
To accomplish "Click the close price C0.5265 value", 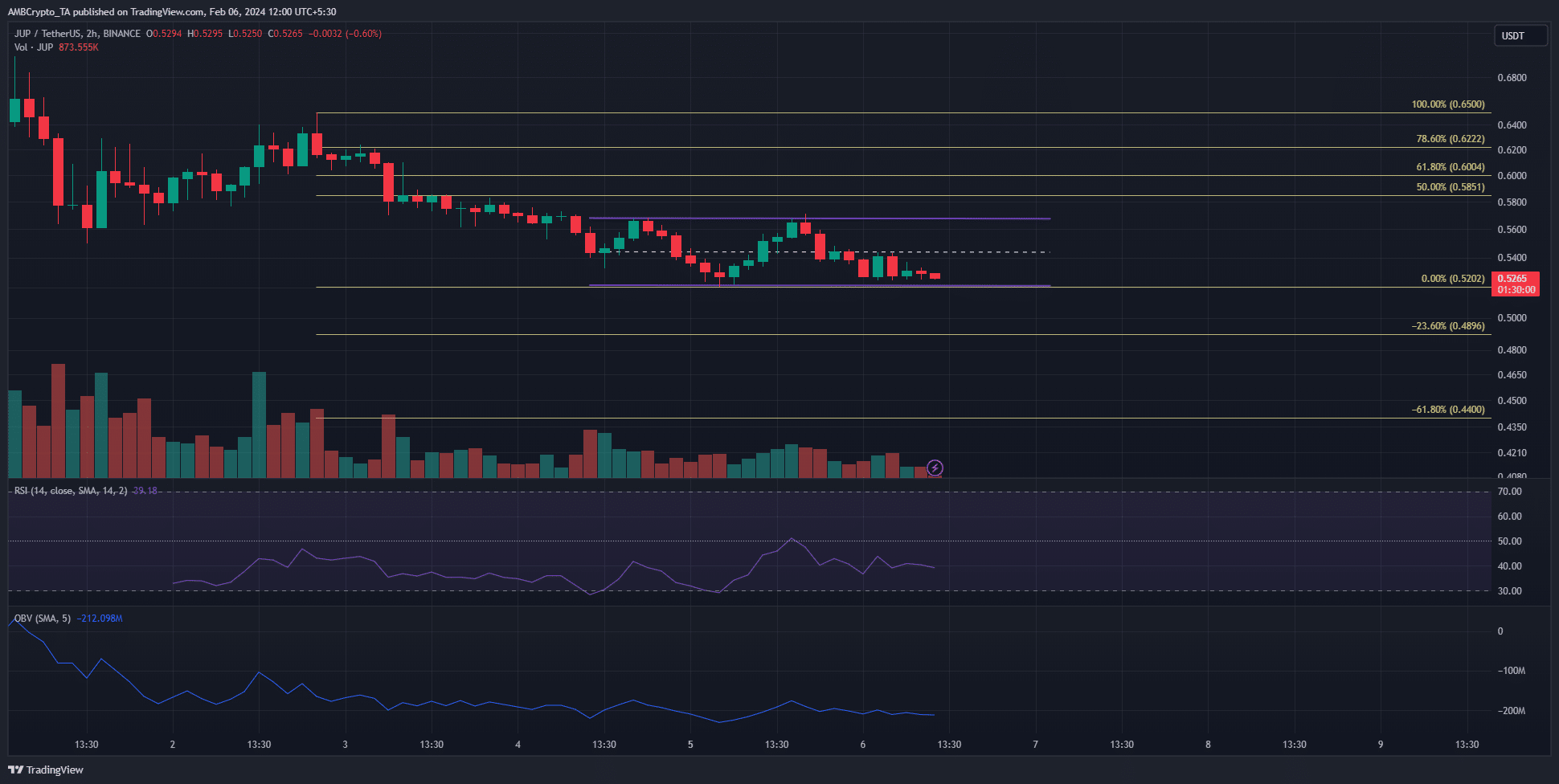I will pos(285,34).
